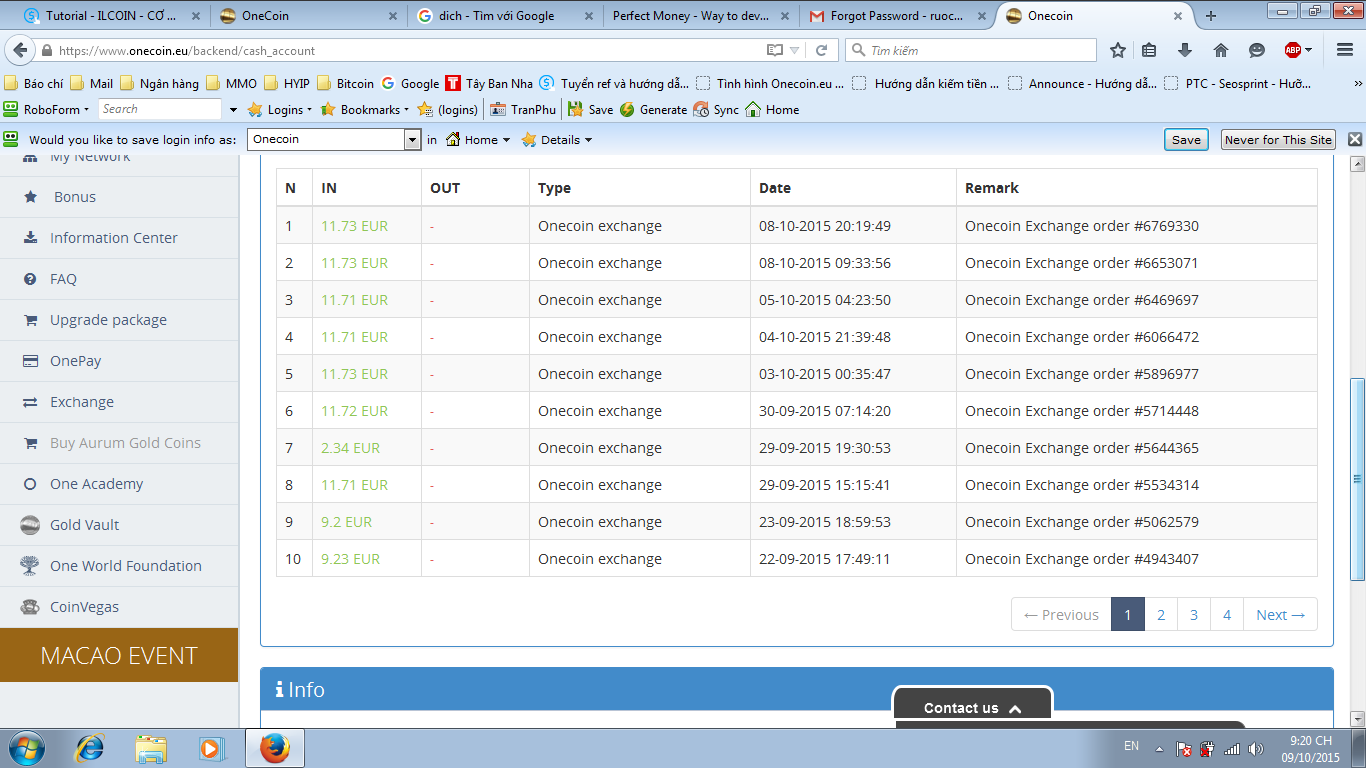Screen dimensions: 1366x768
Task: Click the question mark icon beside FAQ
Action: [x=30, y=279]
